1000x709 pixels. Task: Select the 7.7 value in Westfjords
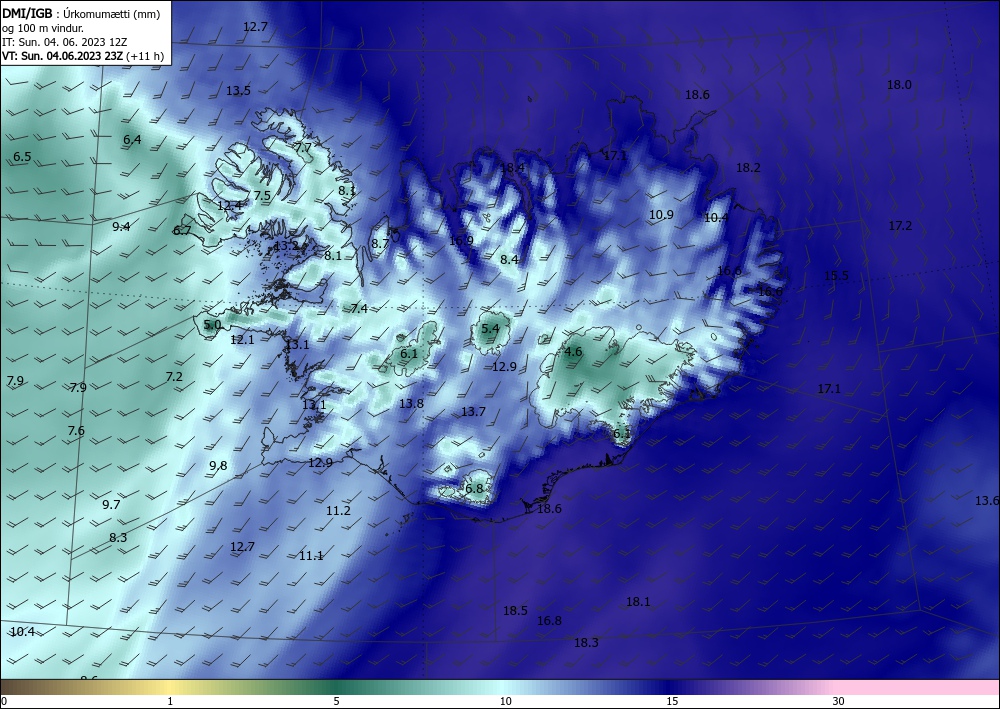[x=304, y=147]
